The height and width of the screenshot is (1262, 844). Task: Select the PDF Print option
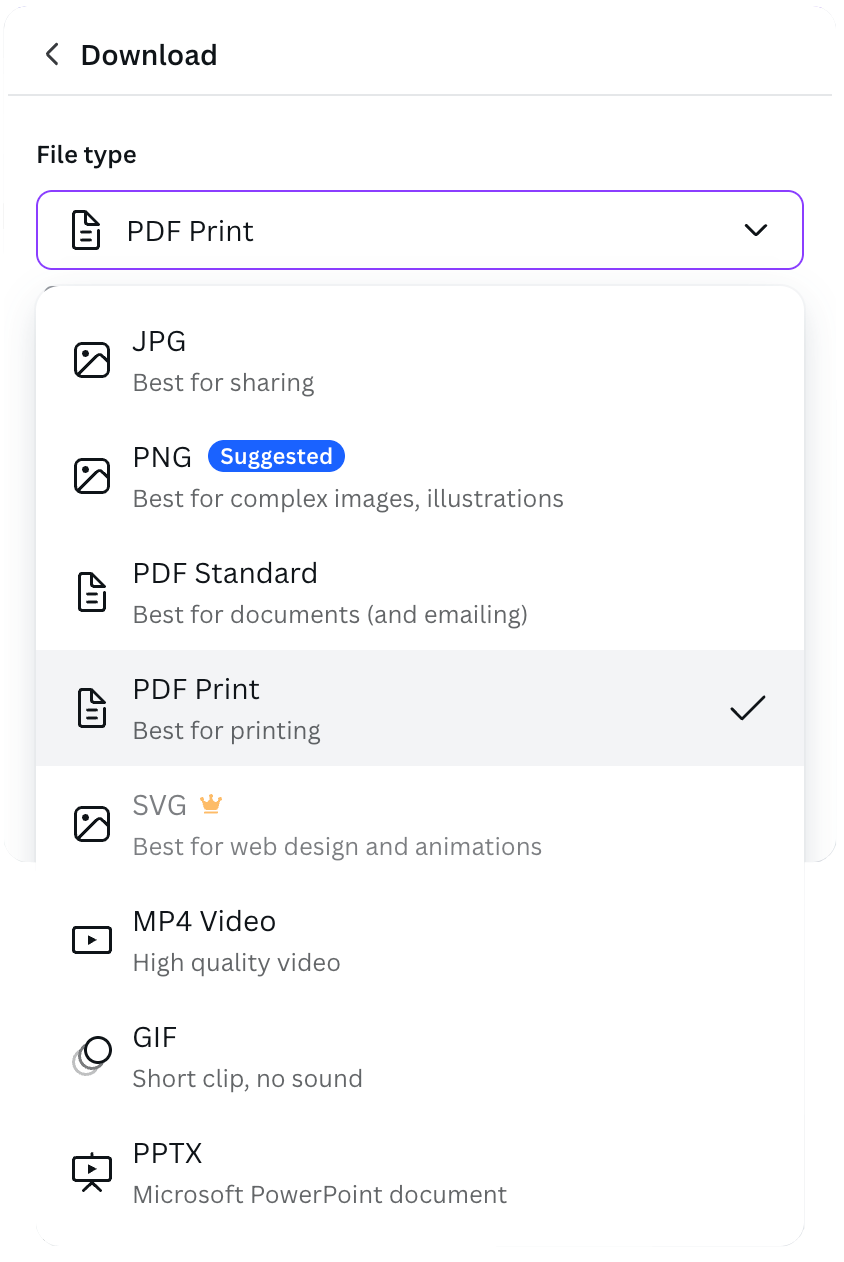(420, 708)
